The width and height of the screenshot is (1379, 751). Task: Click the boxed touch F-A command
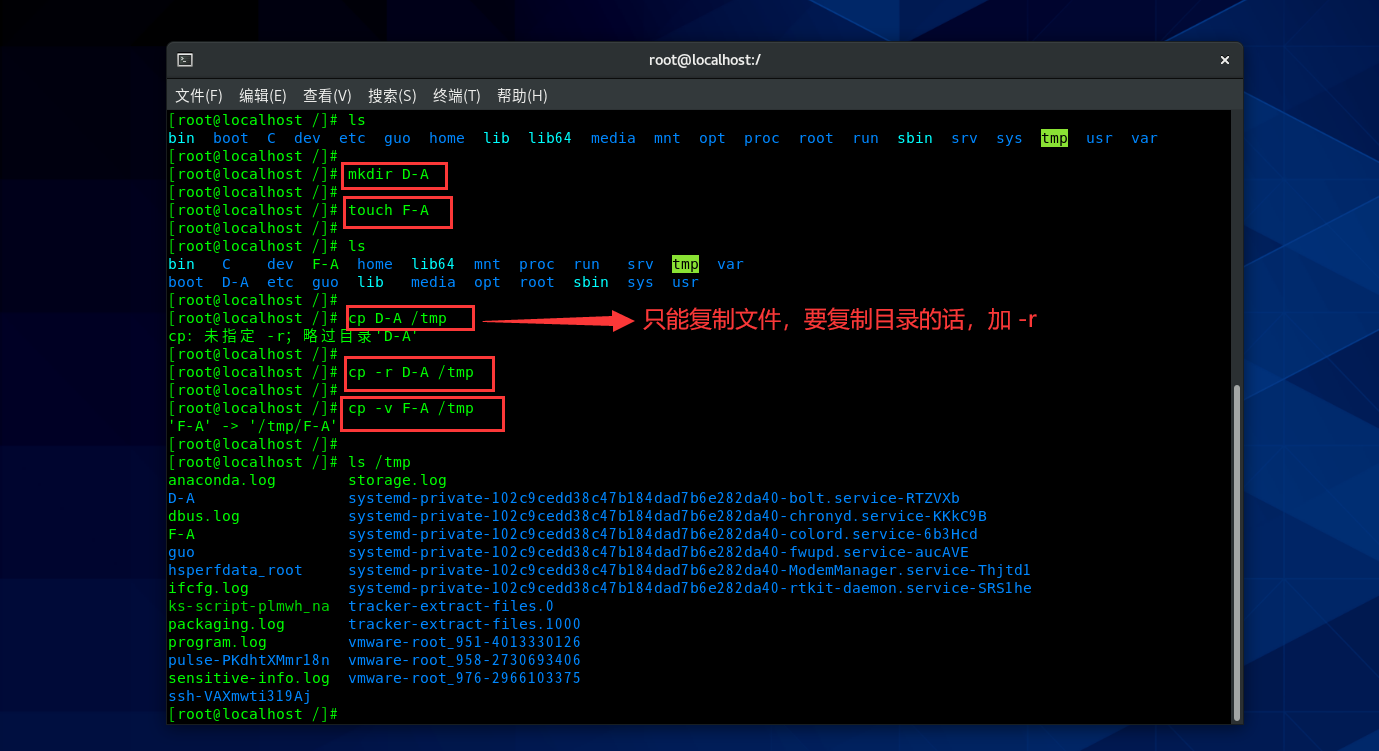388,211
